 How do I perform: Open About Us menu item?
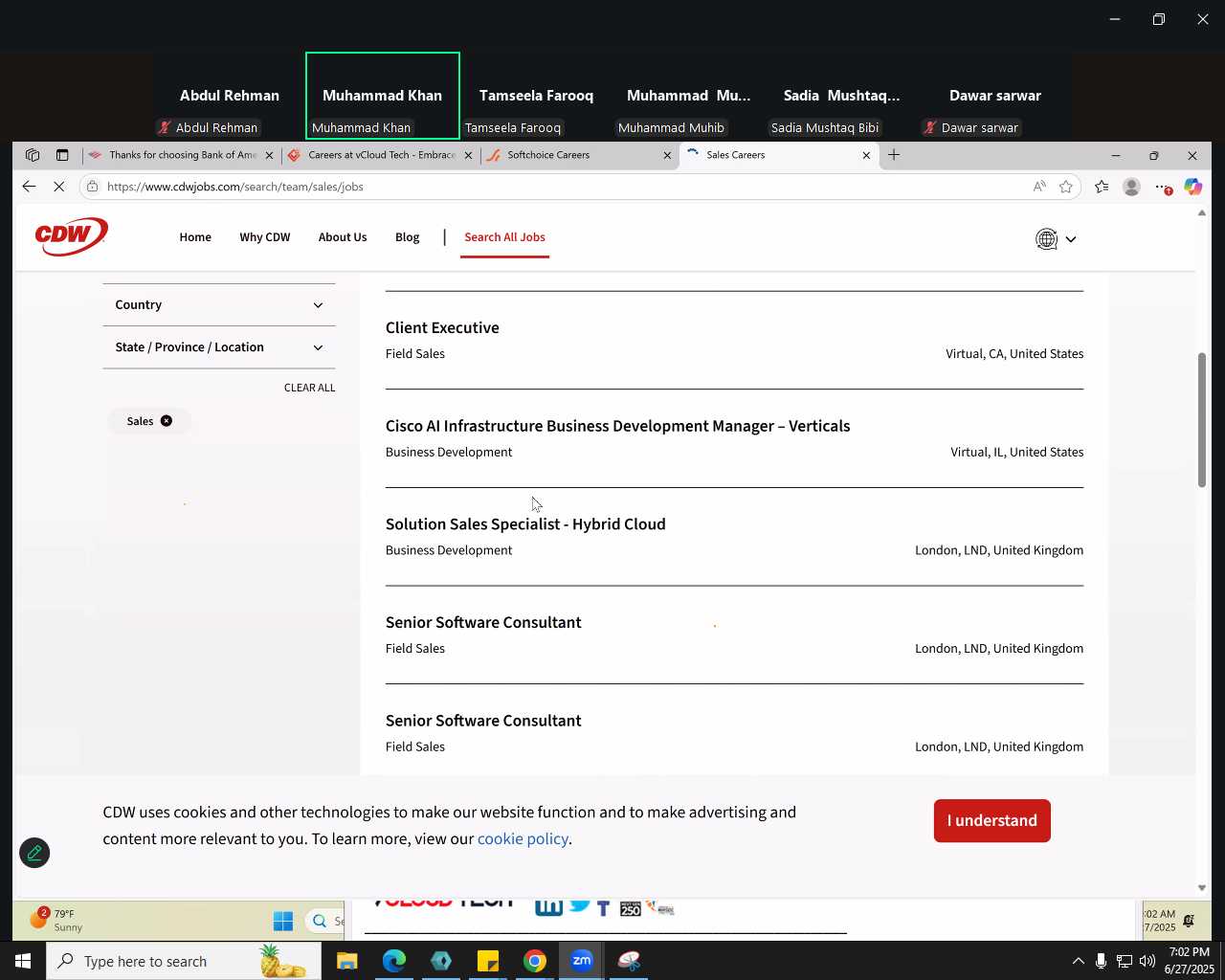(x=343, y=237)
